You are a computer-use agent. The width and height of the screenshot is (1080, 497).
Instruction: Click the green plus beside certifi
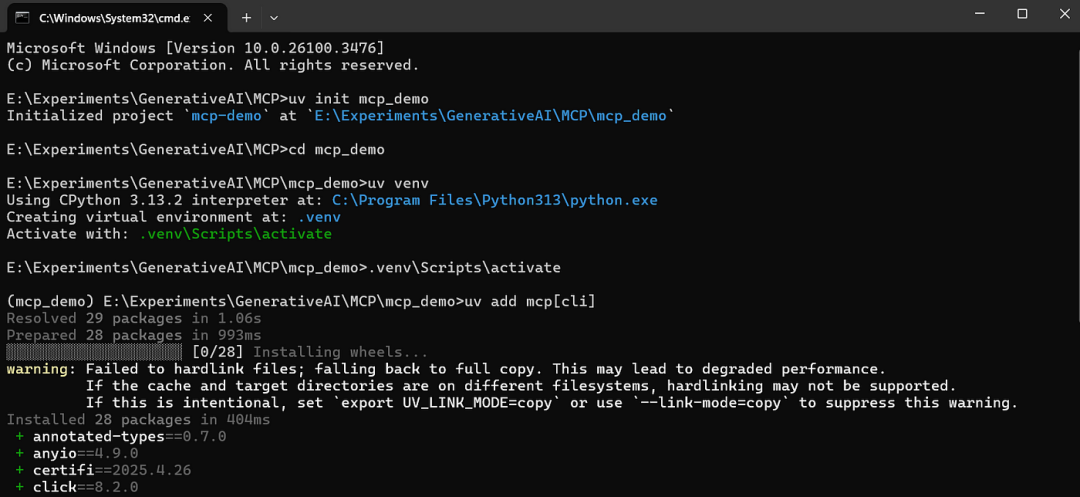click(x=20, y=470)
